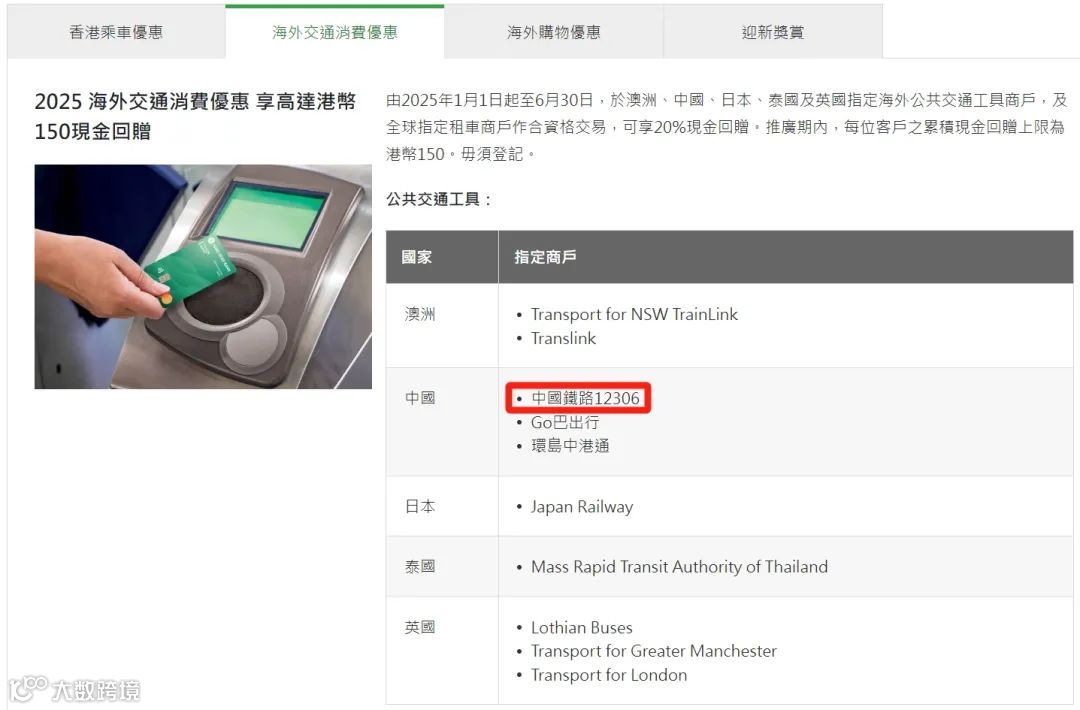Click the 國家 column header
Screen dimensions: 1080x710
(417, 257)
